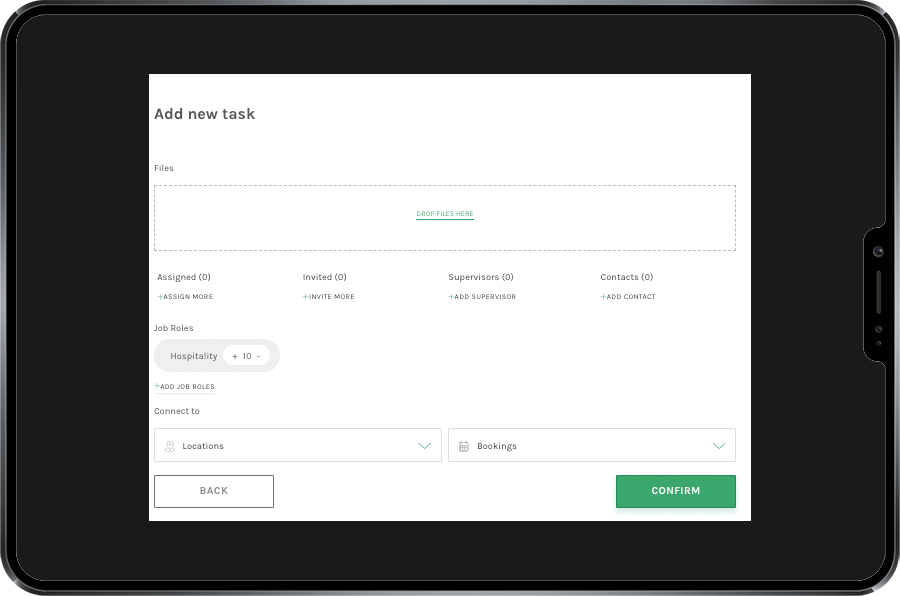Click the Assigned (0) heading

(184, 277)
